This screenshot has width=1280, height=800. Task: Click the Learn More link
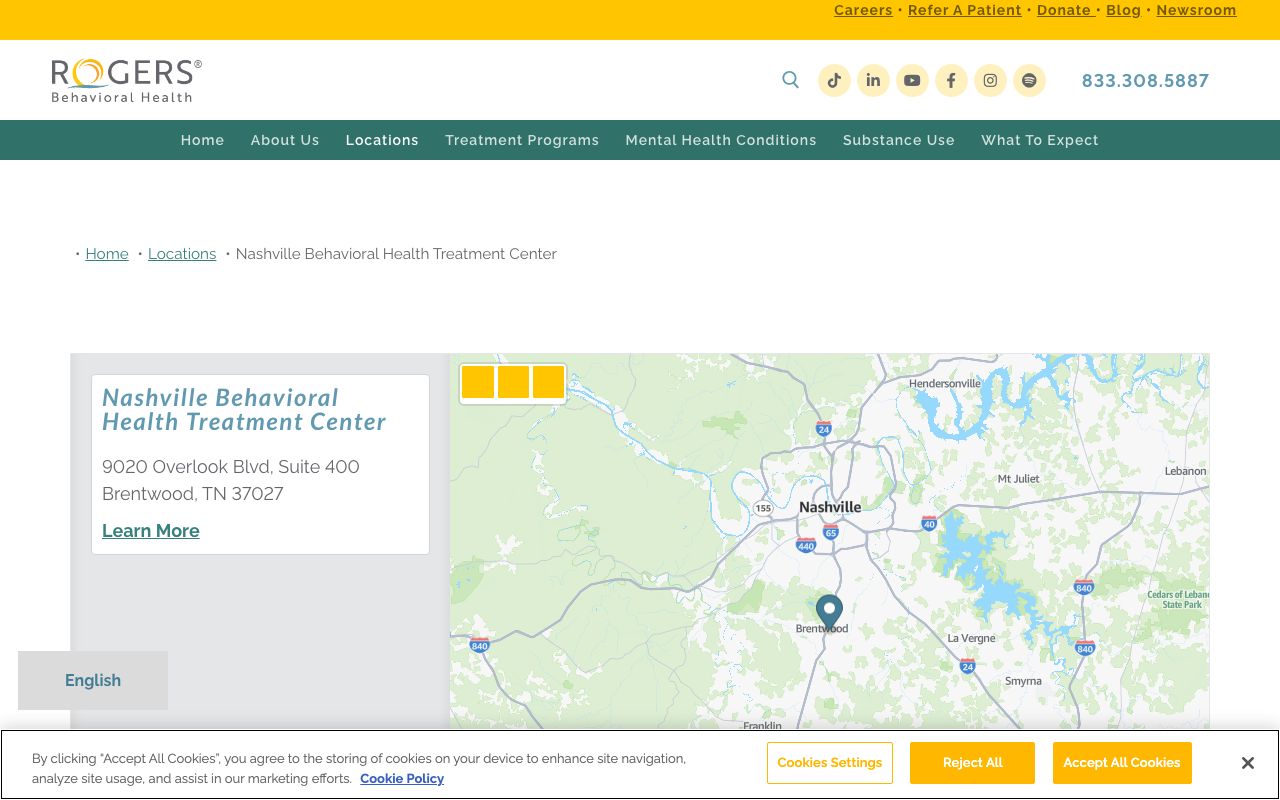pyautogui.click(x=150, y=531)
